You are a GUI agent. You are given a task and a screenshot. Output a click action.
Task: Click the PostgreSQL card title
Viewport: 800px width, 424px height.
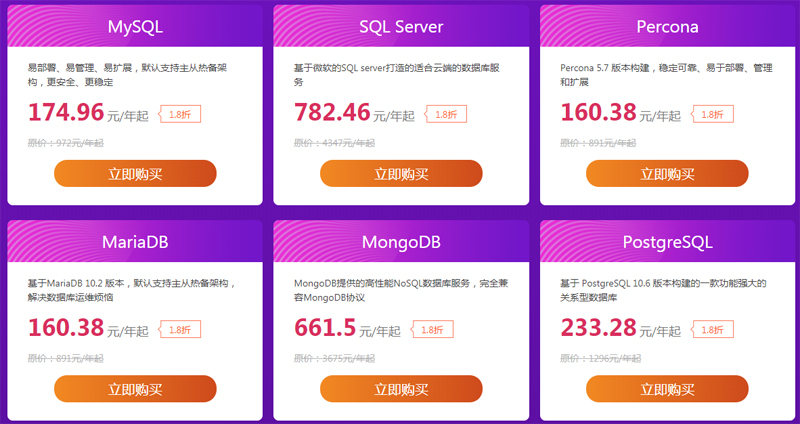(667, 242)
